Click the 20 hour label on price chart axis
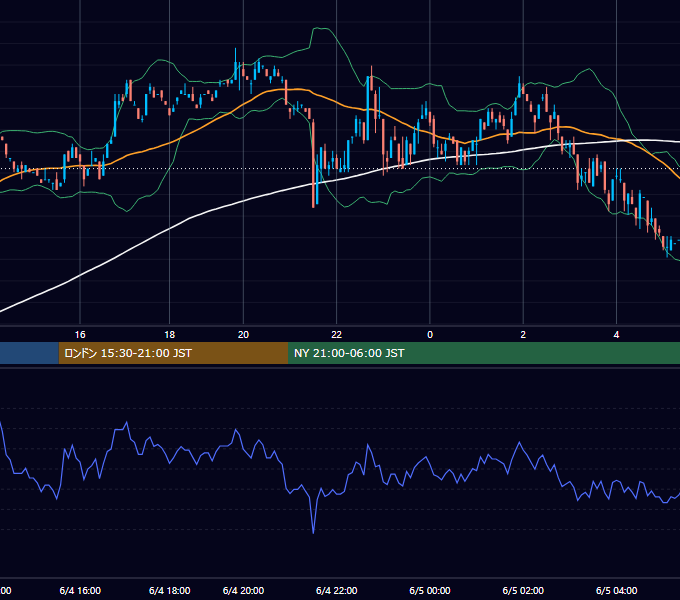 243,335
